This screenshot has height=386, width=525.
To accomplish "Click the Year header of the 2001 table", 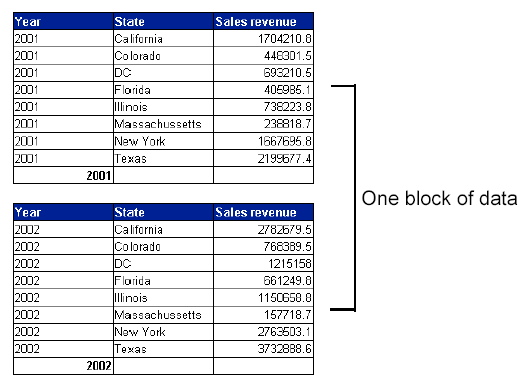I will click(x=63, y=21).
